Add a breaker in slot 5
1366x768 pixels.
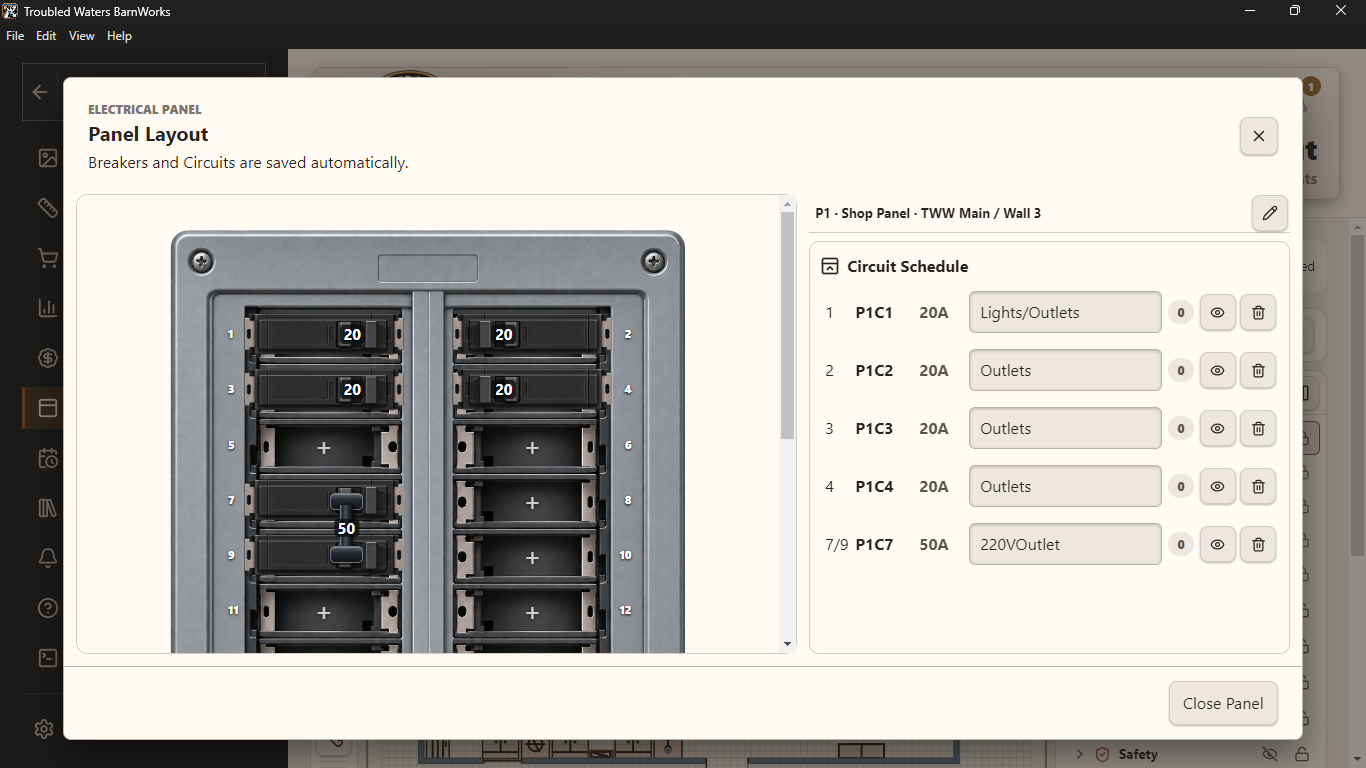(x=324, y=448)
